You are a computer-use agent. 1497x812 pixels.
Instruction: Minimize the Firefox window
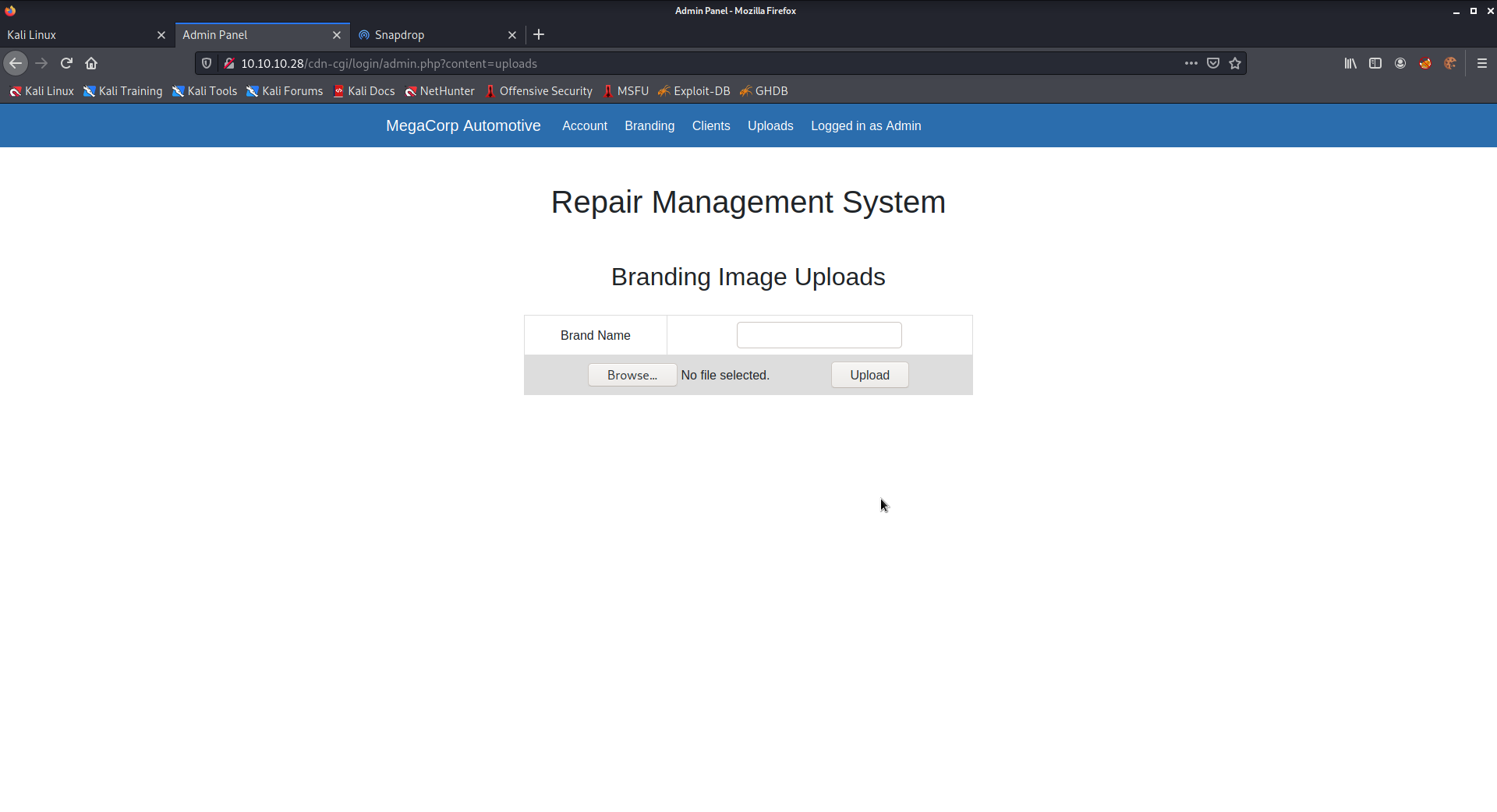pyautogui.click(x=1456, y=11)
